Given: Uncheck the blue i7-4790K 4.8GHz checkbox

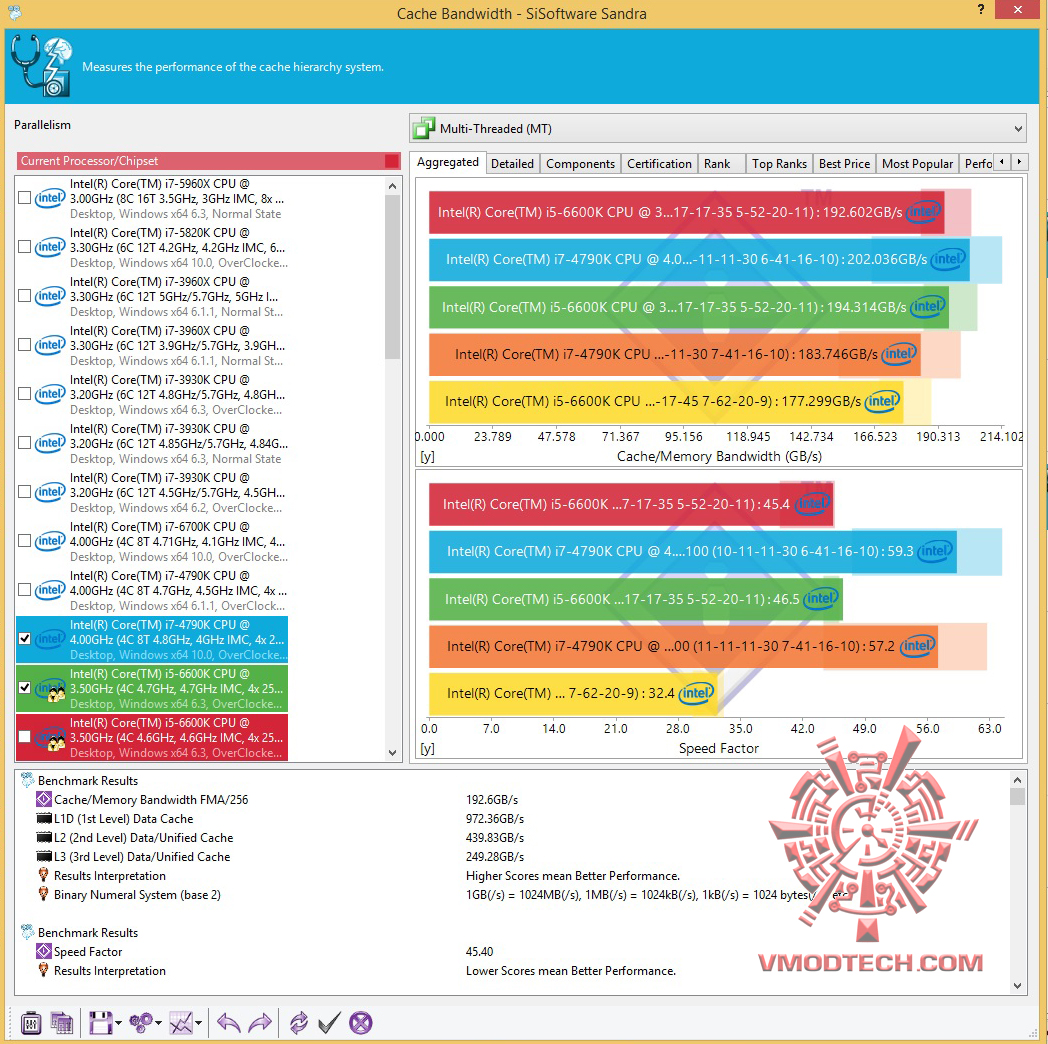Looking at the screenshot, I should pos(25,638).
